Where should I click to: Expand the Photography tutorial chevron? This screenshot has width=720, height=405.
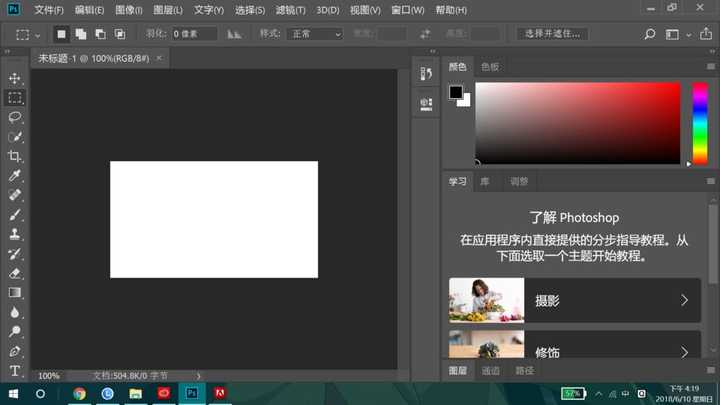click(x=684, y=300)
